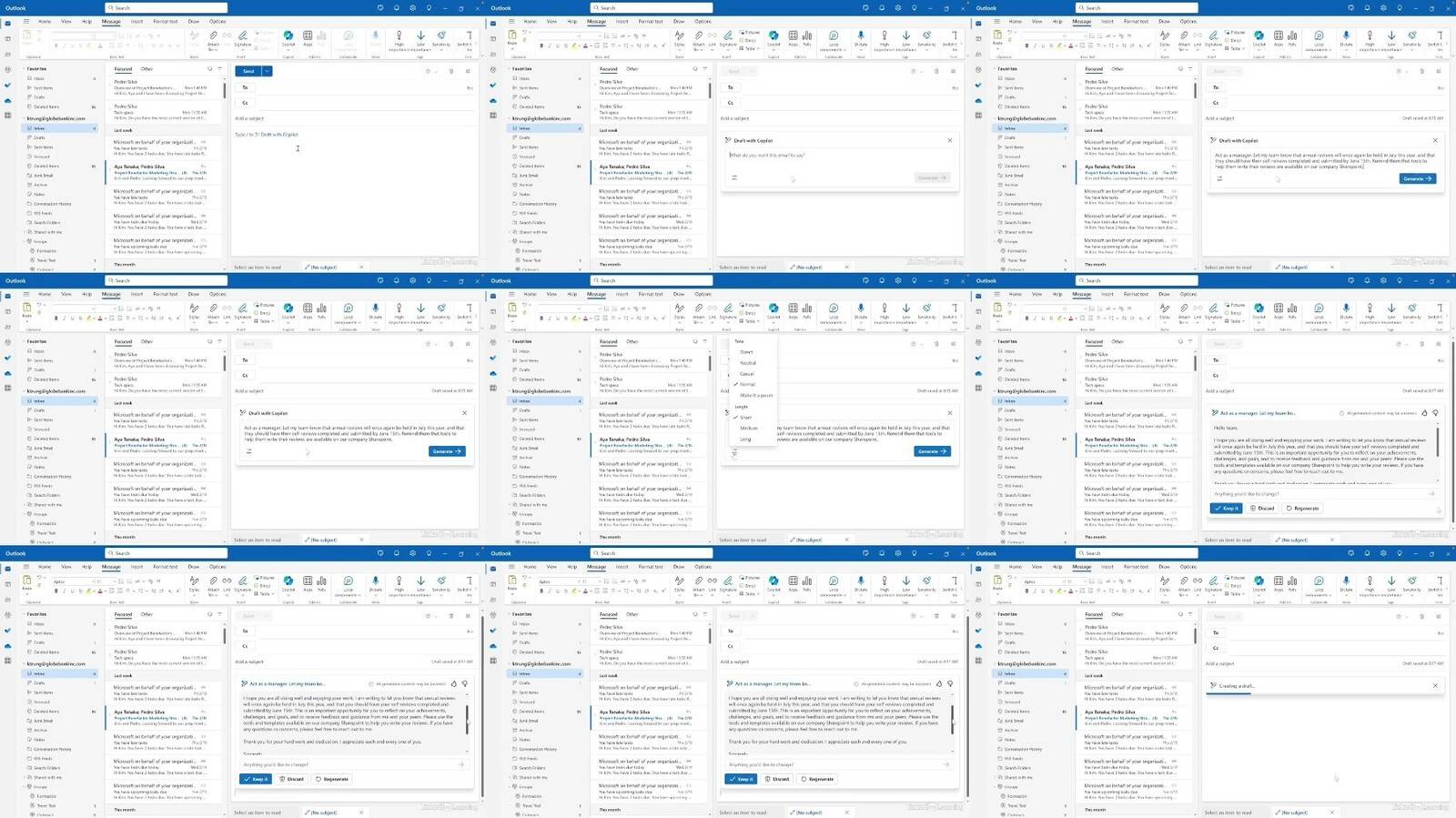Select the checked Formal tone option
This screenshot has width=1456, height=818.
748,384
